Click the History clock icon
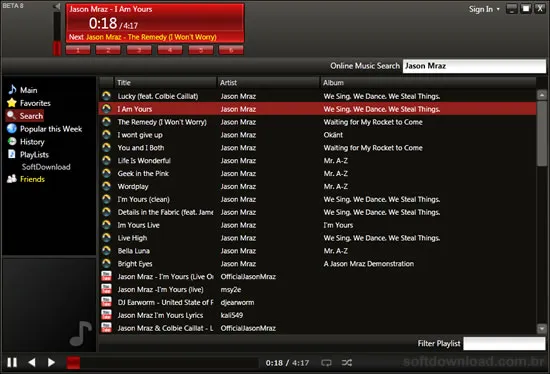The width and height of the screenshot is (550, 374). pyautogui.click(x=12, y=141)
